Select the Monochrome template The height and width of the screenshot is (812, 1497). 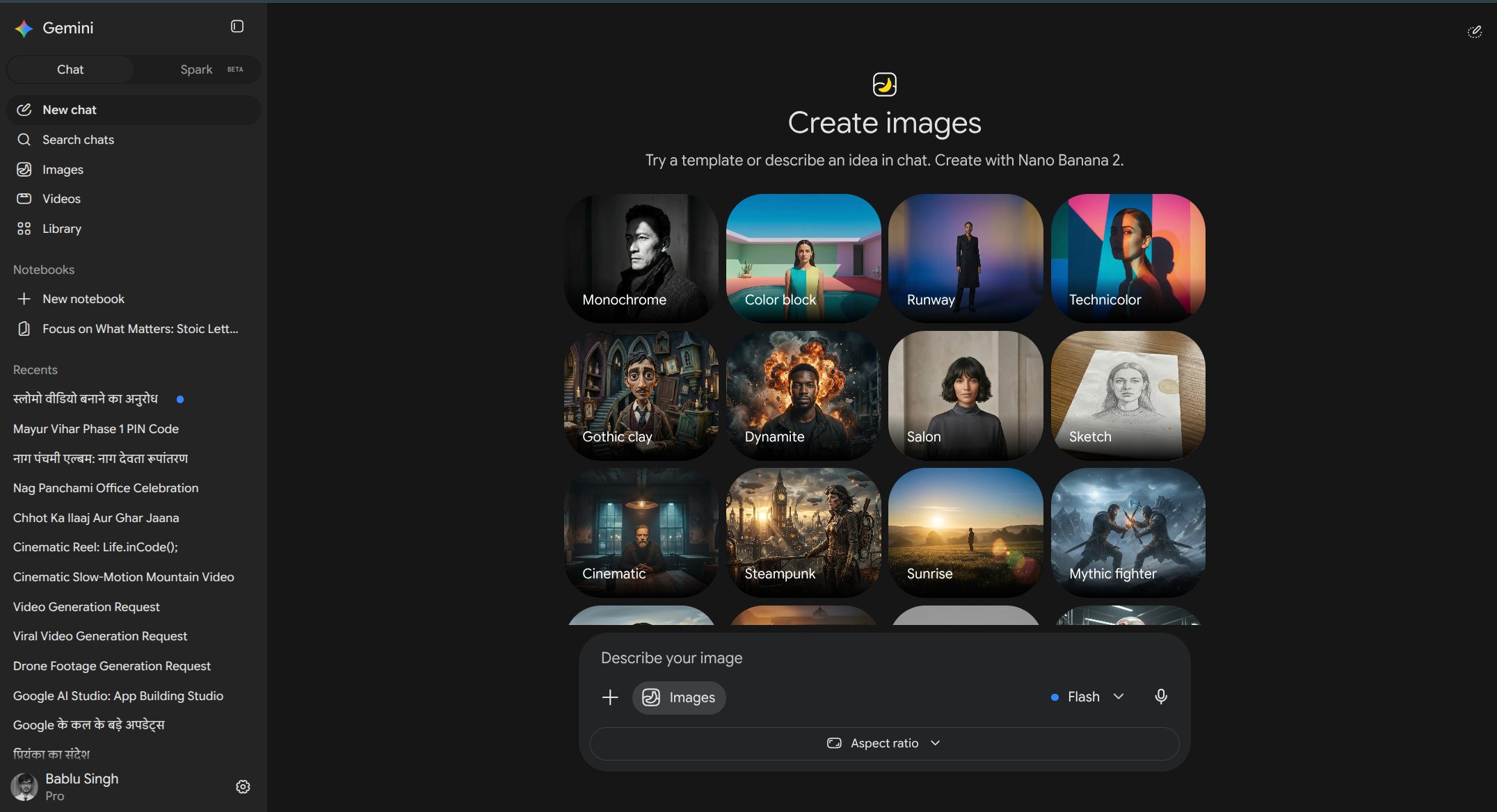641,258
